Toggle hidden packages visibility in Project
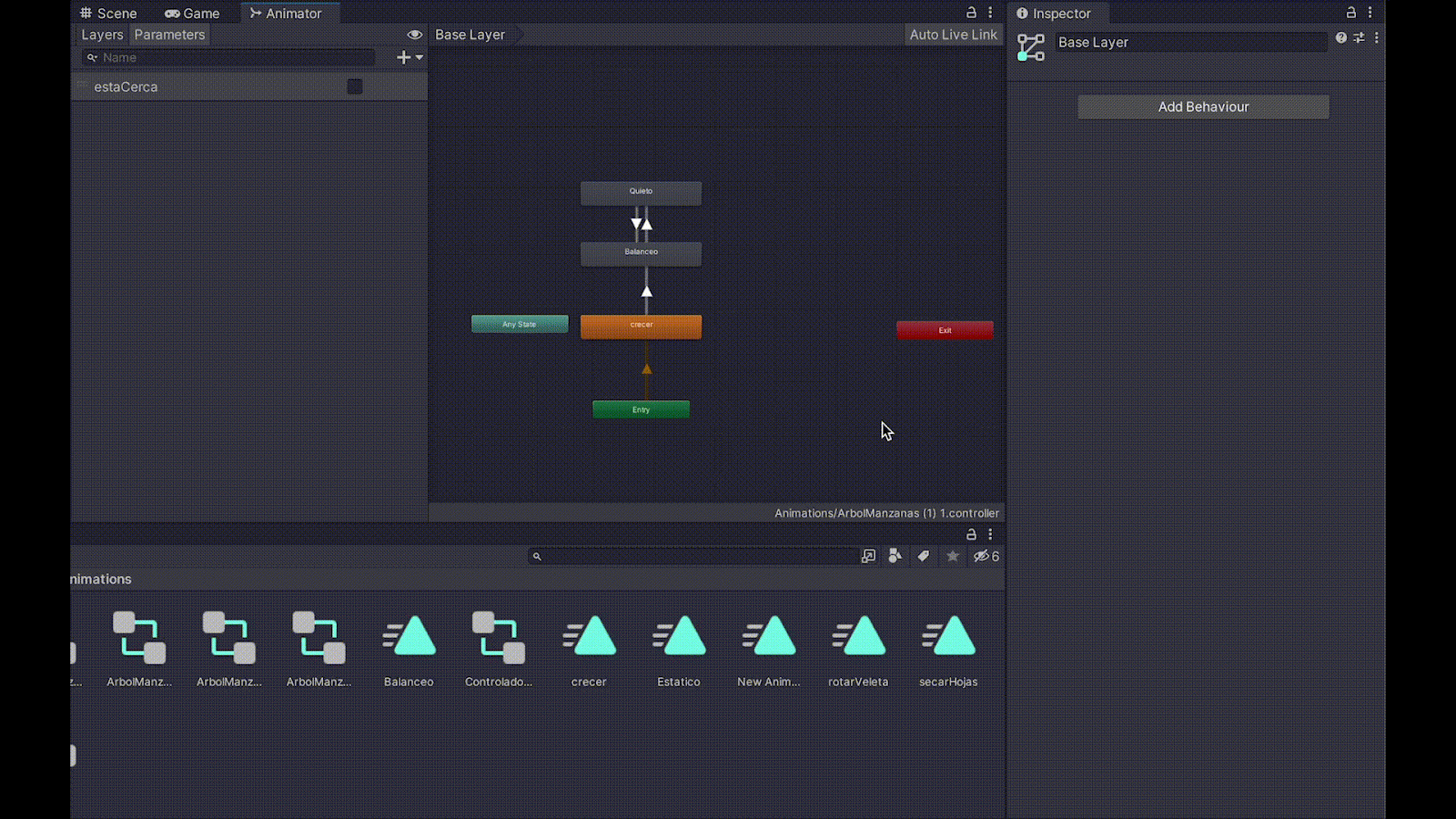 [986, 556]
